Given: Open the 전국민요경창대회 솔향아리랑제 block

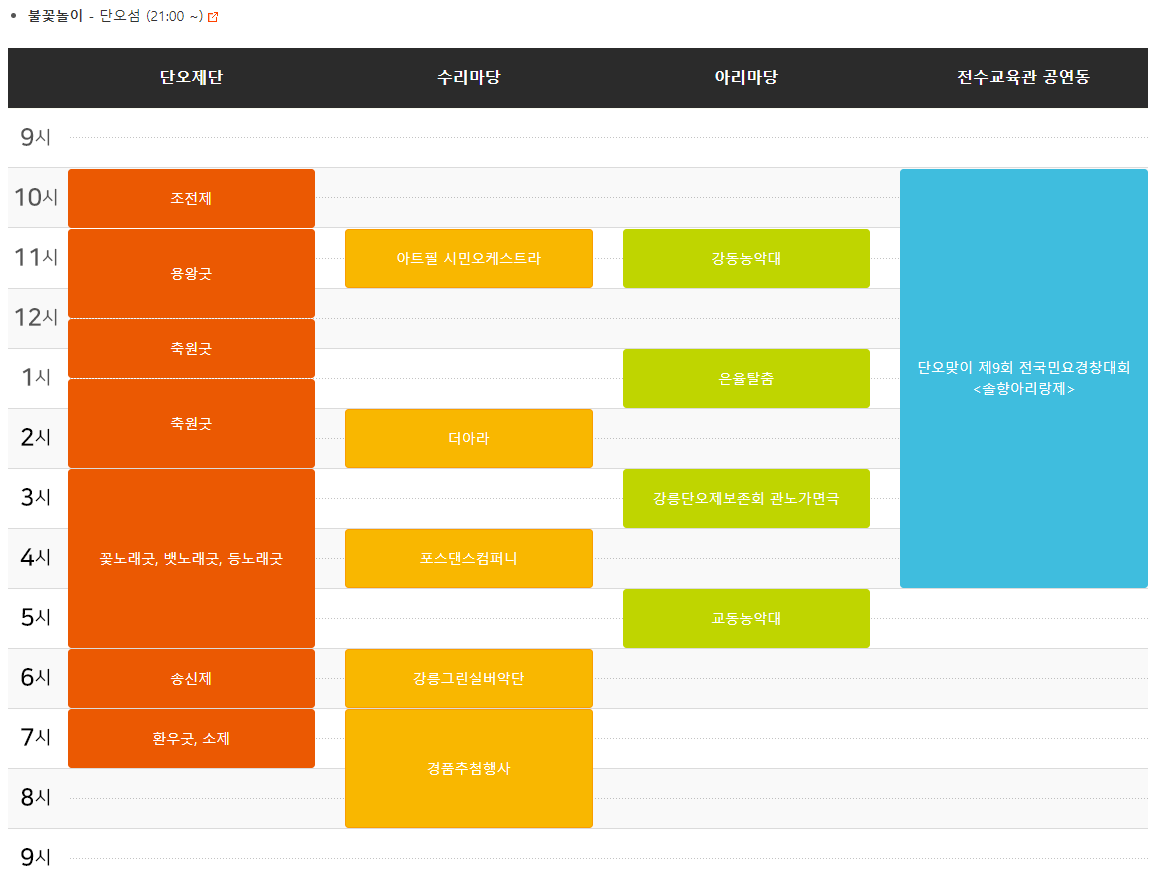Looking at the screenshot, I should pos(1023,378).
